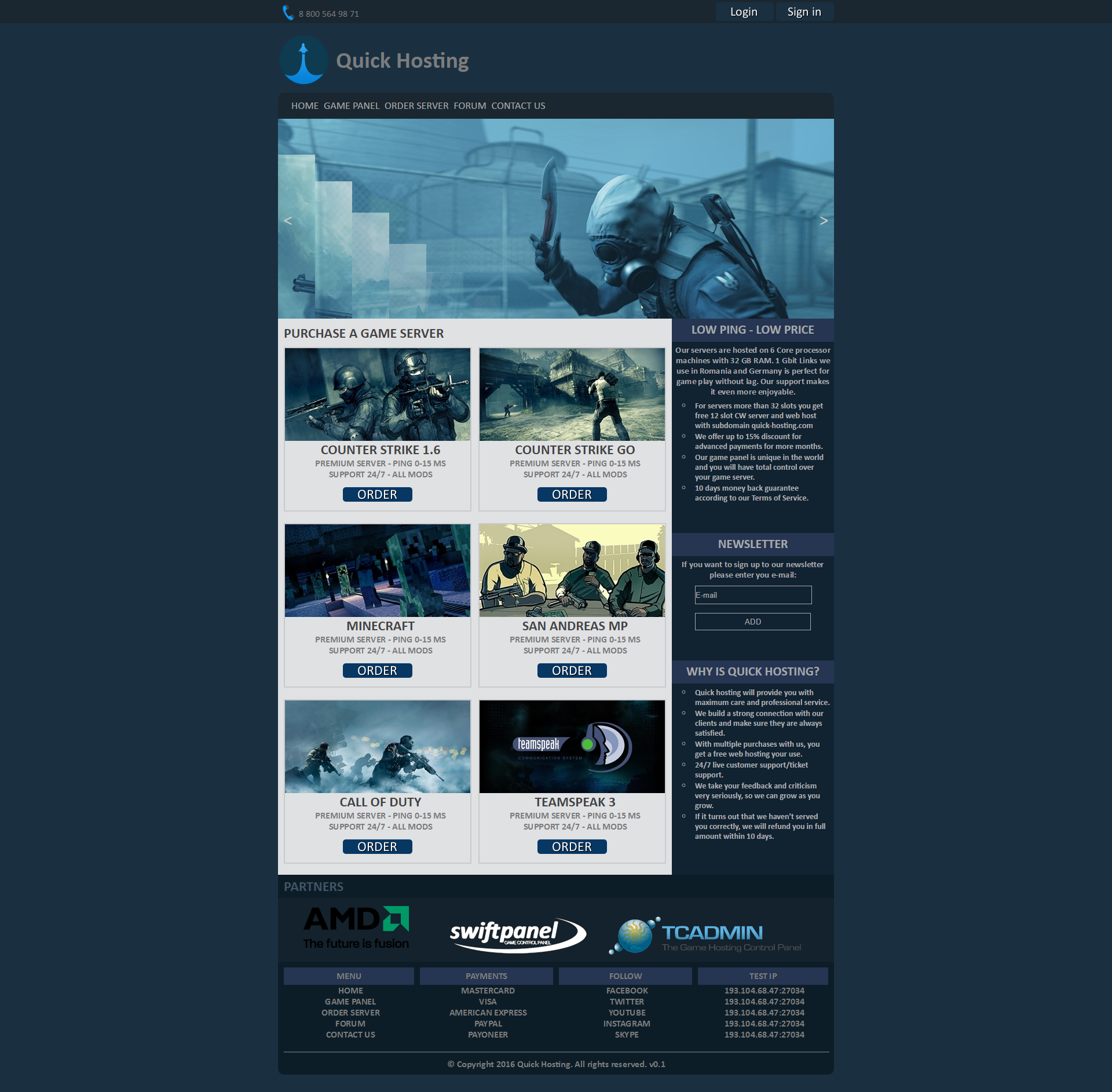The height and width of the screenshot is (1092, 1112).
Task: Open CONTACT US in the main navigation
Action: click(518, 106)
